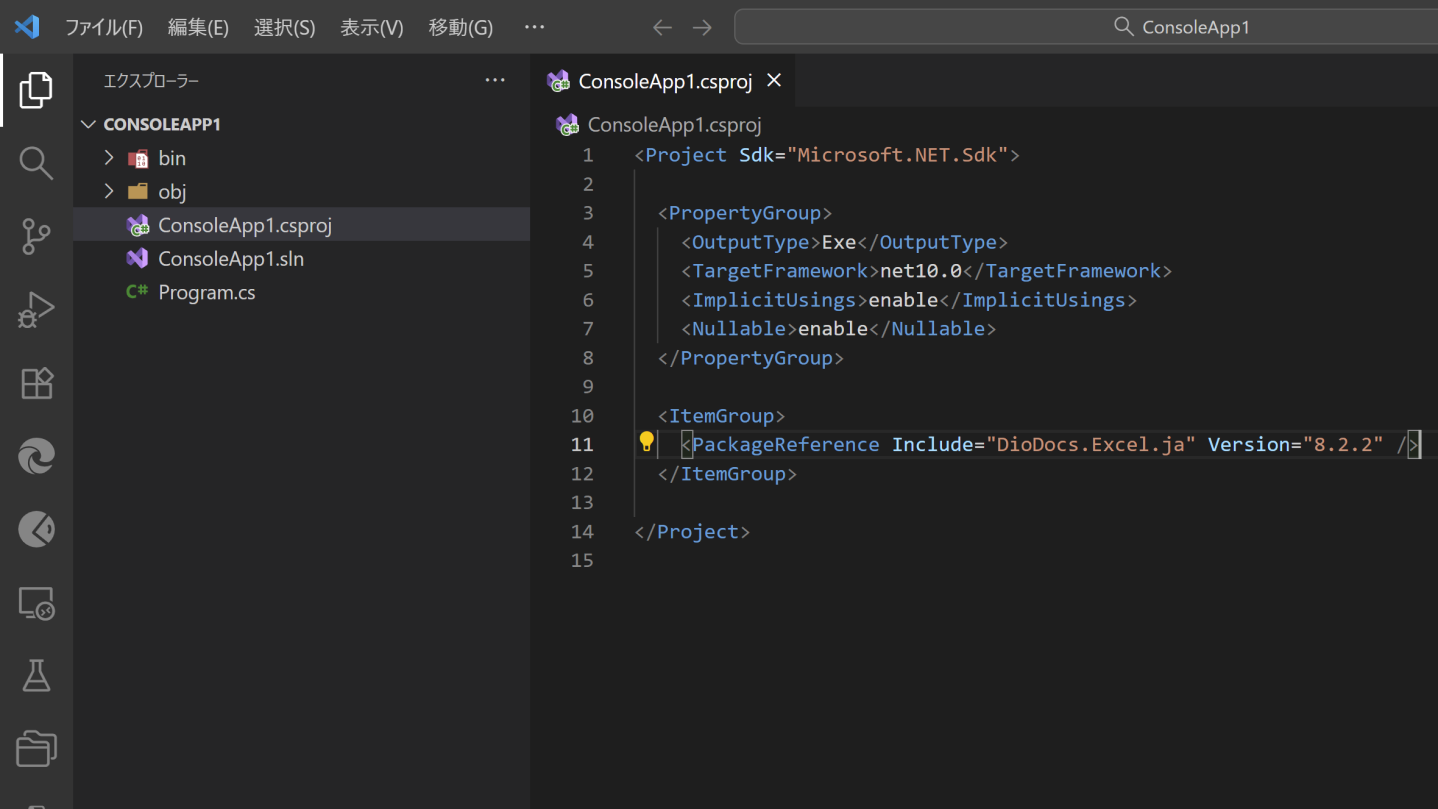Collapse the CONSOLEAPP1 root folder
Image resolution: width=1438 pixels, height=809 pixels.
(x=89, y=124)
